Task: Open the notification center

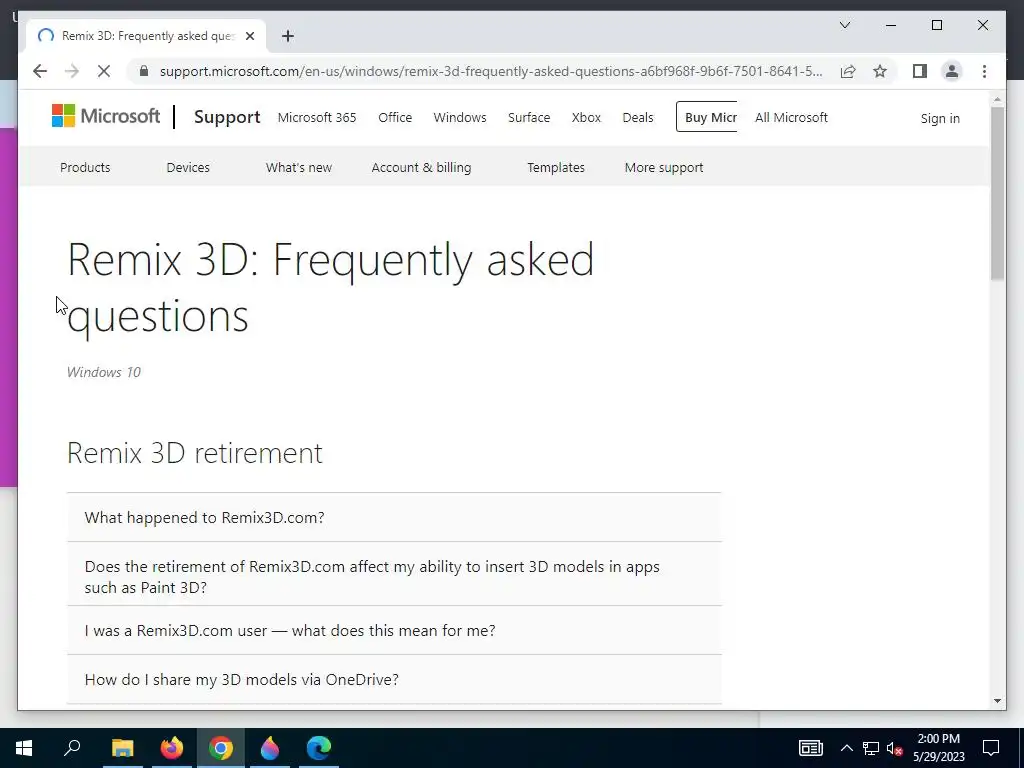Action: click(x=991, y=748)
